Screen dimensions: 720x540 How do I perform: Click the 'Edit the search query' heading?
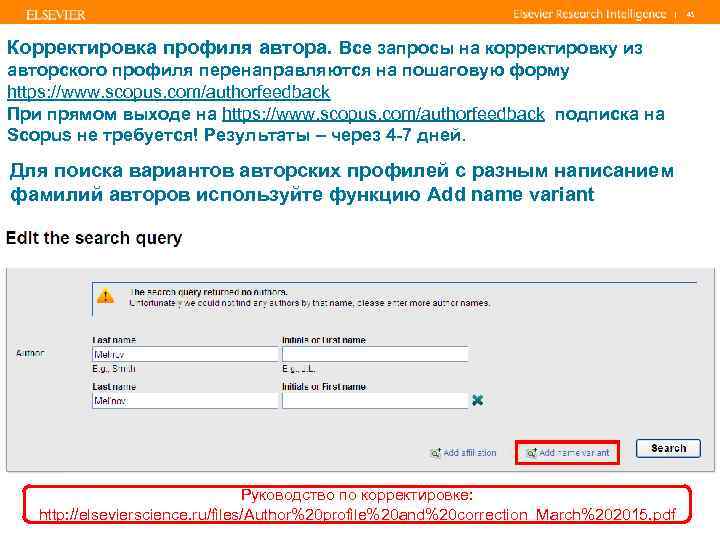pos(94,238)
